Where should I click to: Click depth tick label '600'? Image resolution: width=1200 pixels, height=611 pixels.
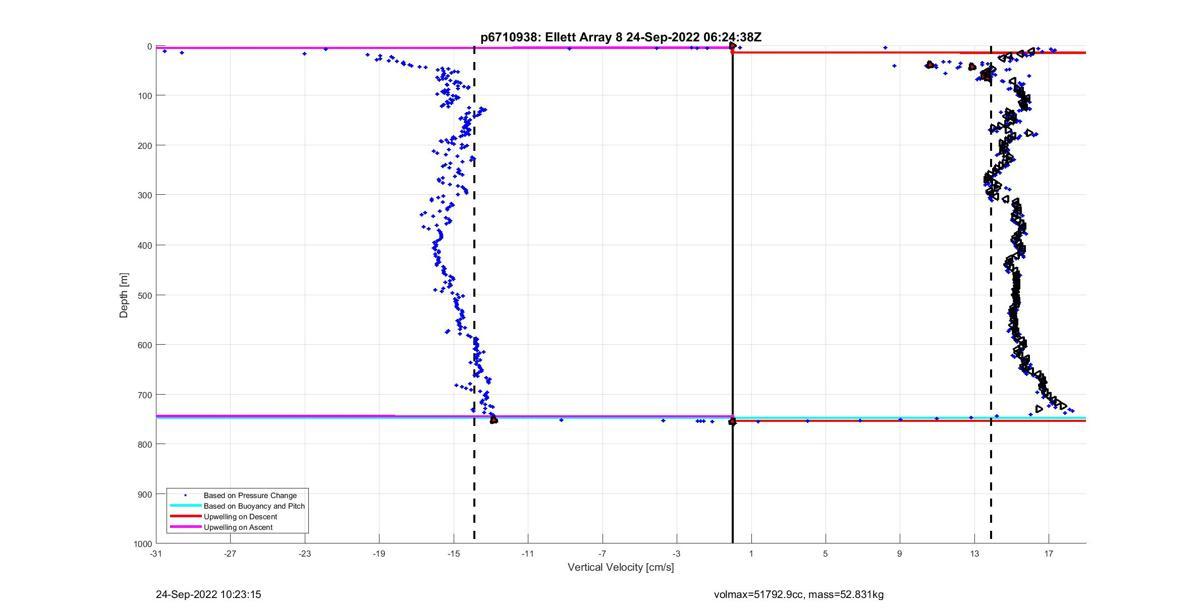(x=145, y=345)
